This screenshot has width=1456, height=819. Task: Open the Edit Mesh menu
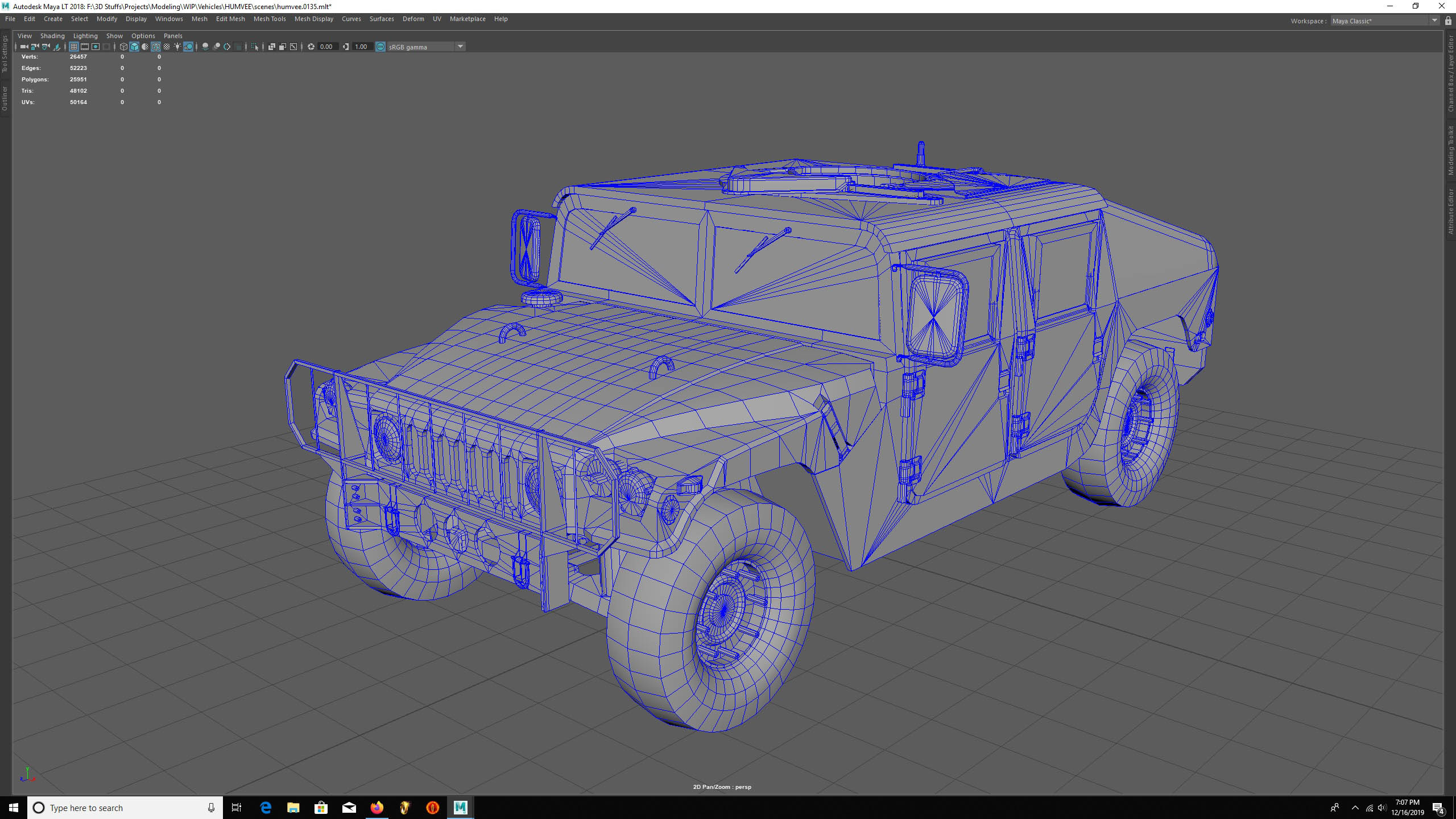coord(230,19)
